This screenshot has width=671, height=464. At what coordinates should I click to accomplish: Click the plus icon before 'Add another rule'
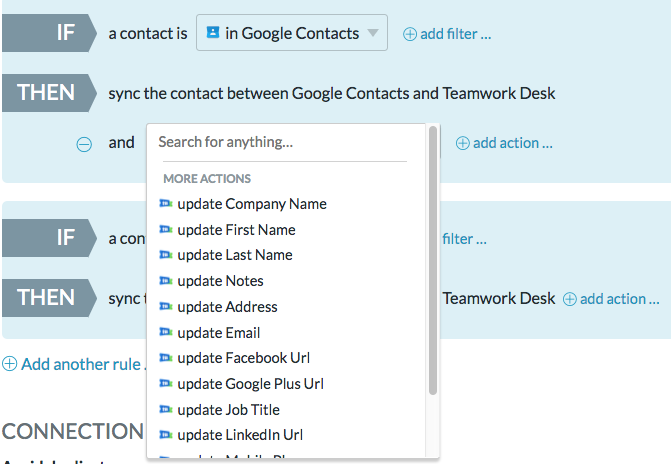click(x=9, y=364)
